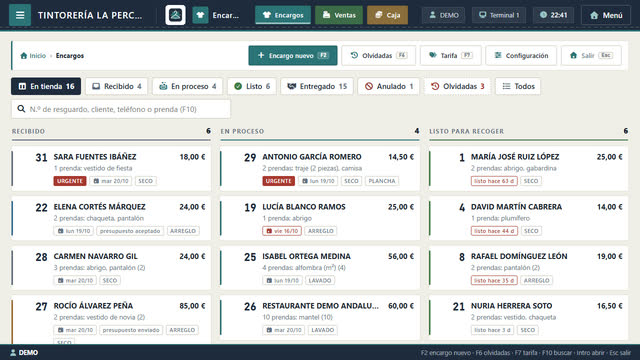The width and height of the screenshot is (640, 360).
Task: Click the 60,00 € price on order 26
Action: pos(401,306)
